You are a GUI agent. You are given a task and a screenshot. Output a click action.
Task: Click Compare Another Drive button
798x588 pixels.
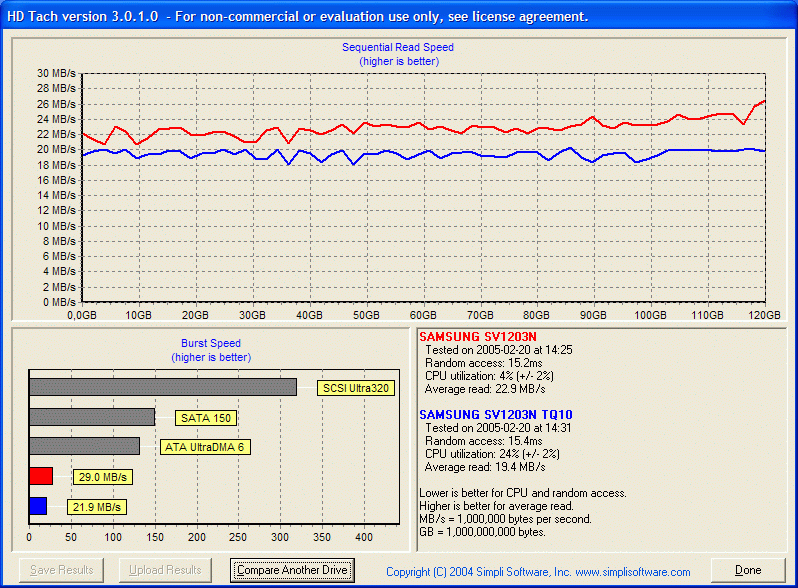click(x=292, y=570)
